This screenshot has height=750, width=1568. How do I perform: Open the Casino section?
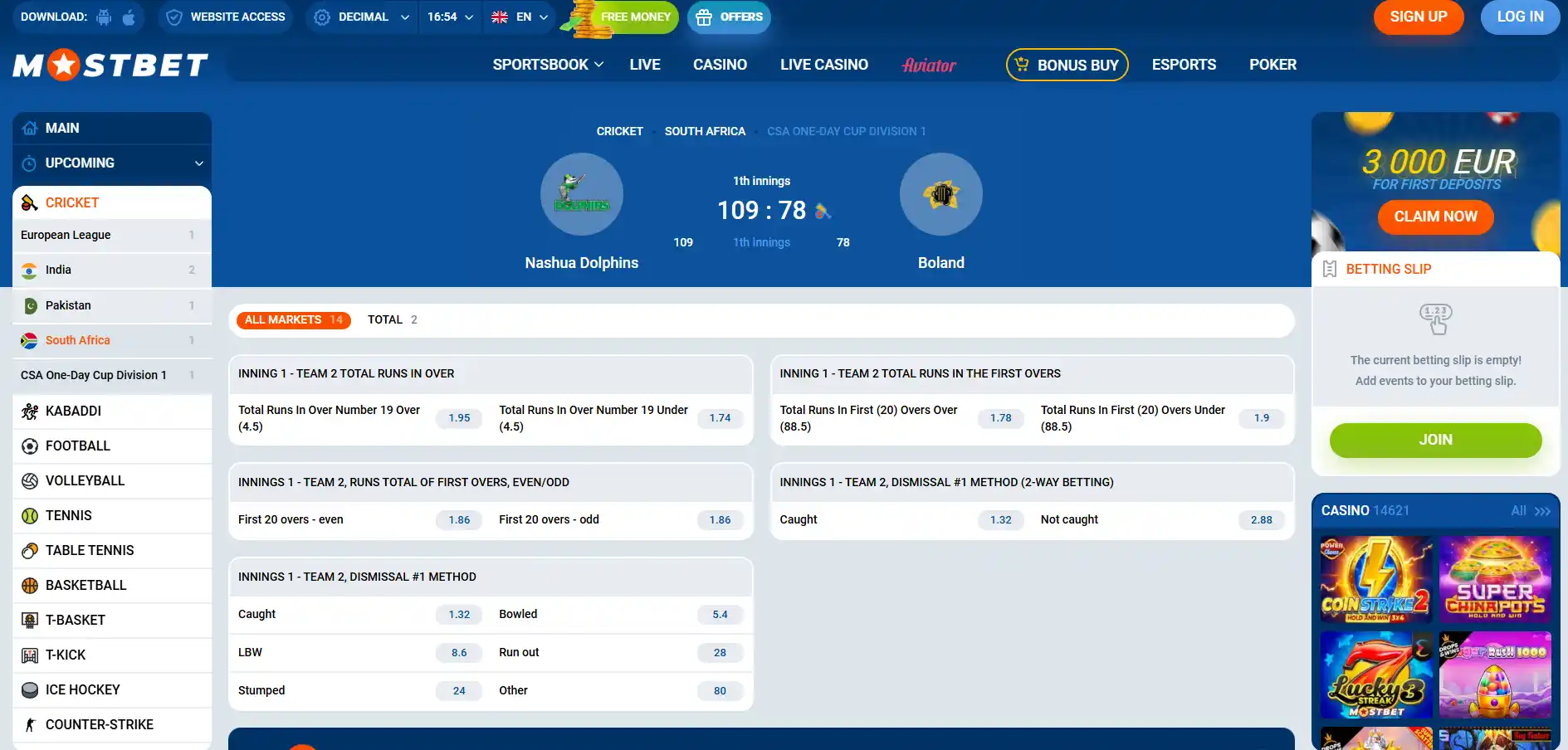[720, 65]
